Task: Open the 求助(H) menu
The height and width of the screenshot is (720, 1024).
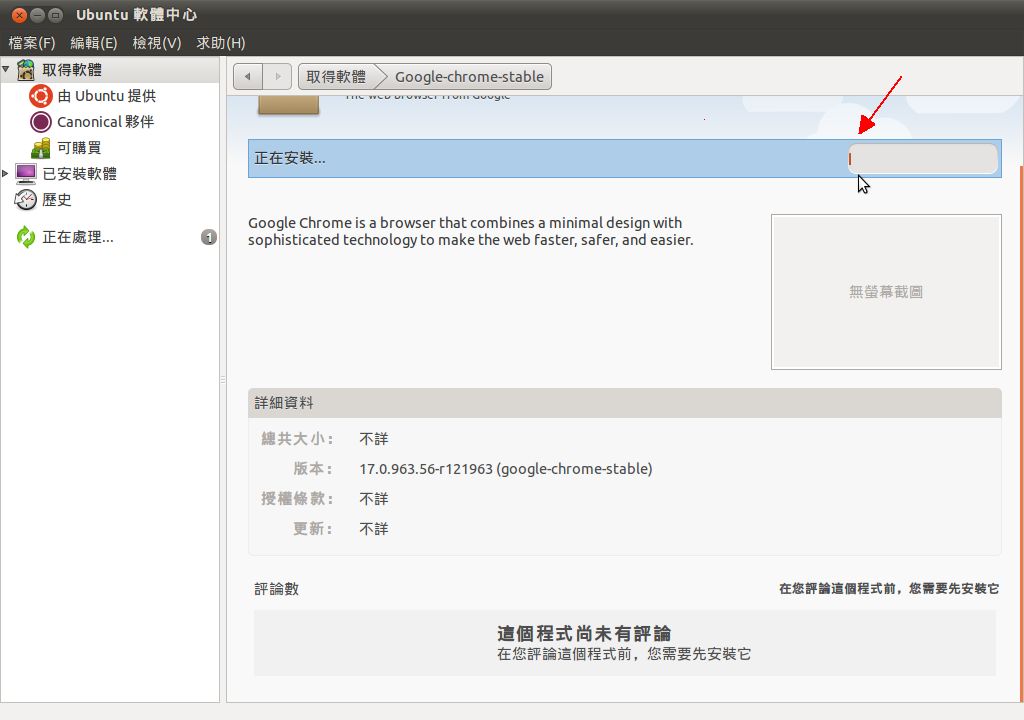Action: click(x=220, y=43)
